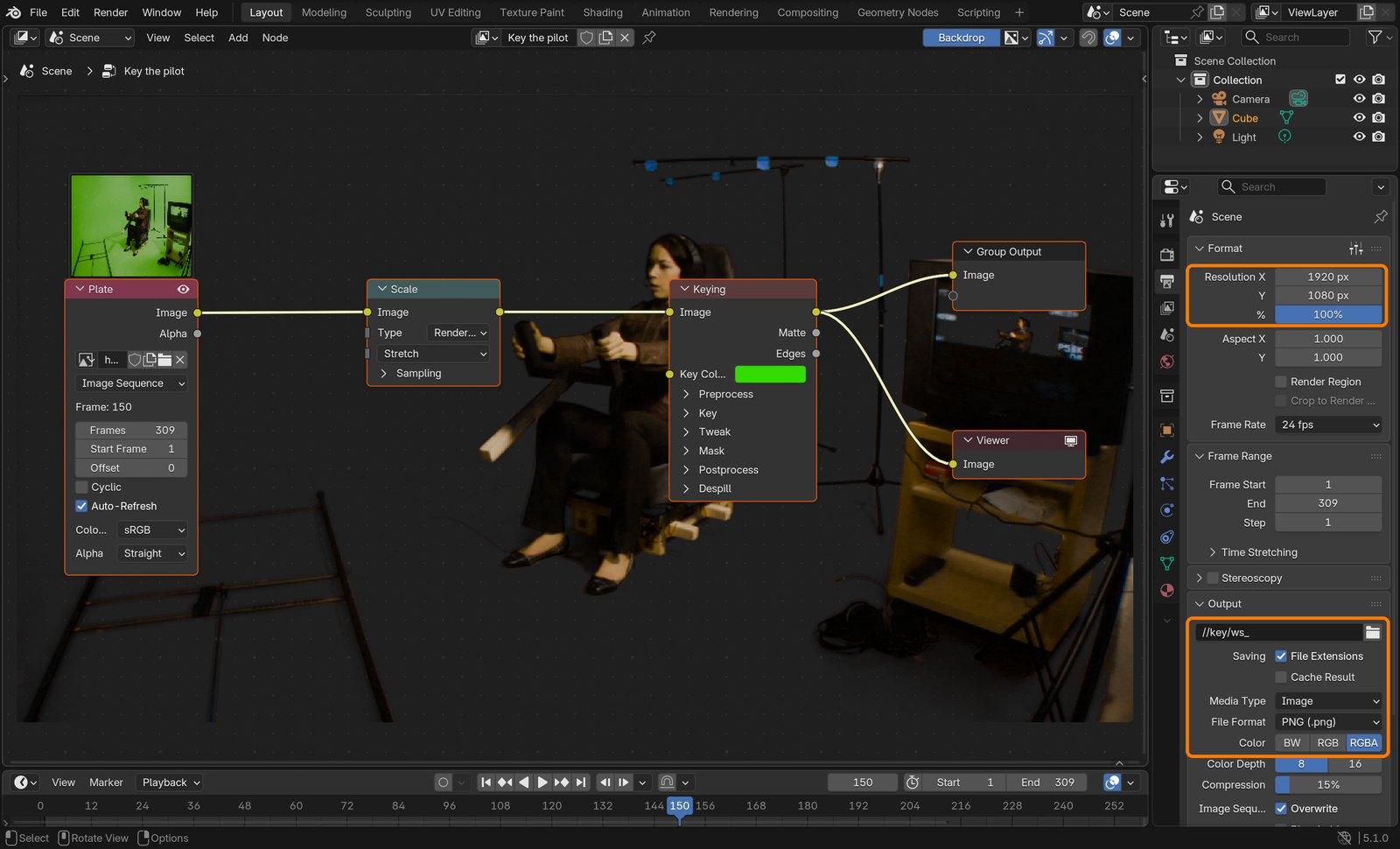
Task: Enable the Cyclic checkbox in Plate node
Action: click(81, 487)
